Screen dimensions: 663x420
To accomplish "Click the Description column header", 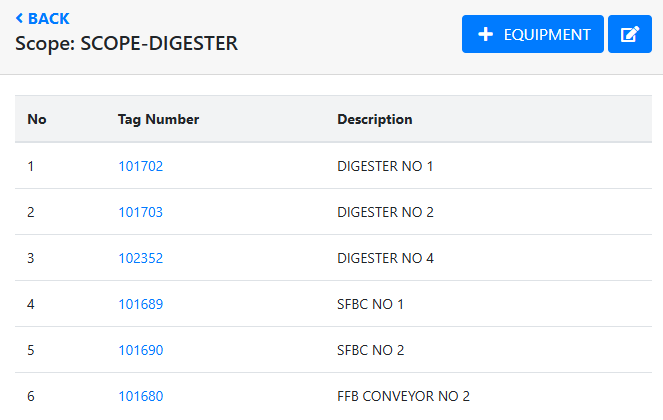I will pos(374,120).
